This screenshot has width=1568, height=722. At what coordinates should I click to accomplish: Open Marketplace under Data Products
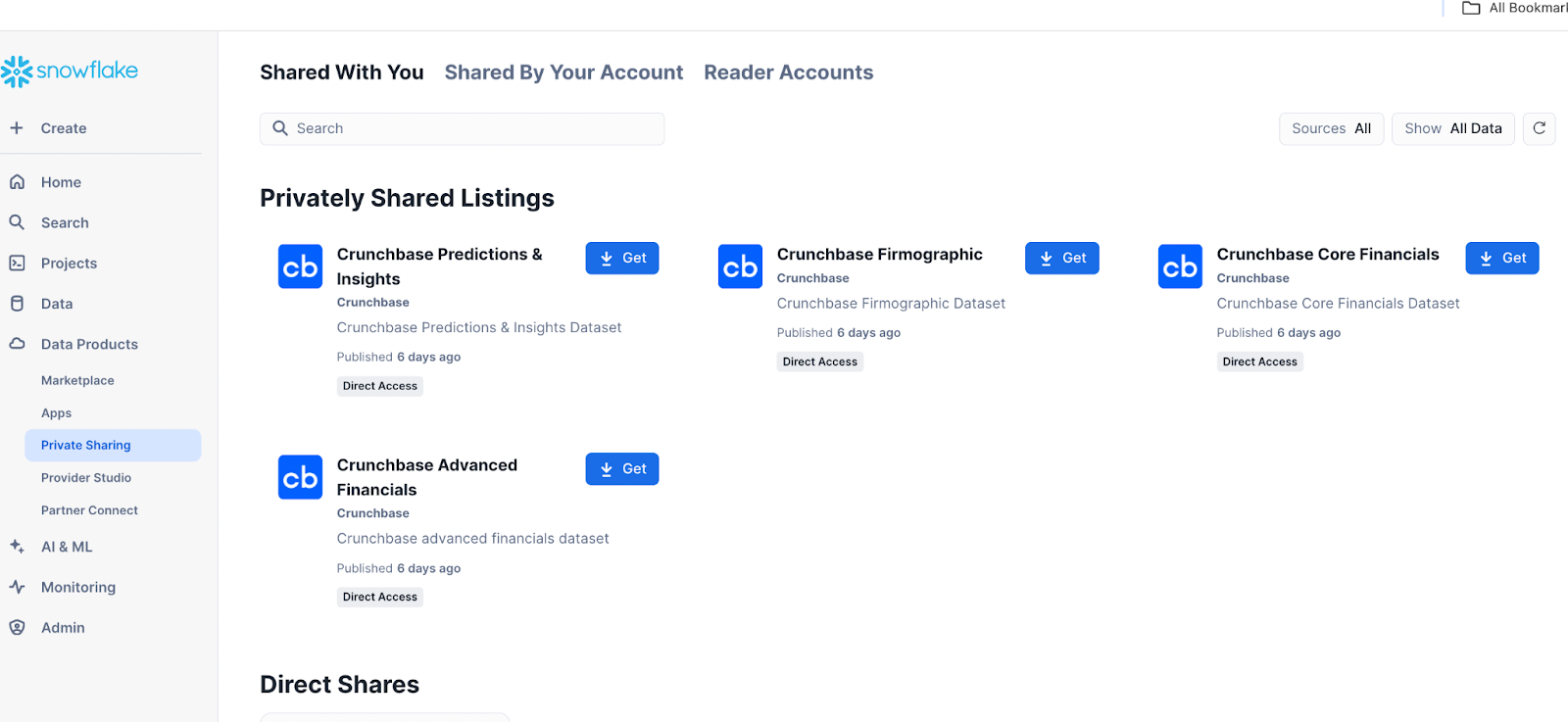click(x=77, y=380)
